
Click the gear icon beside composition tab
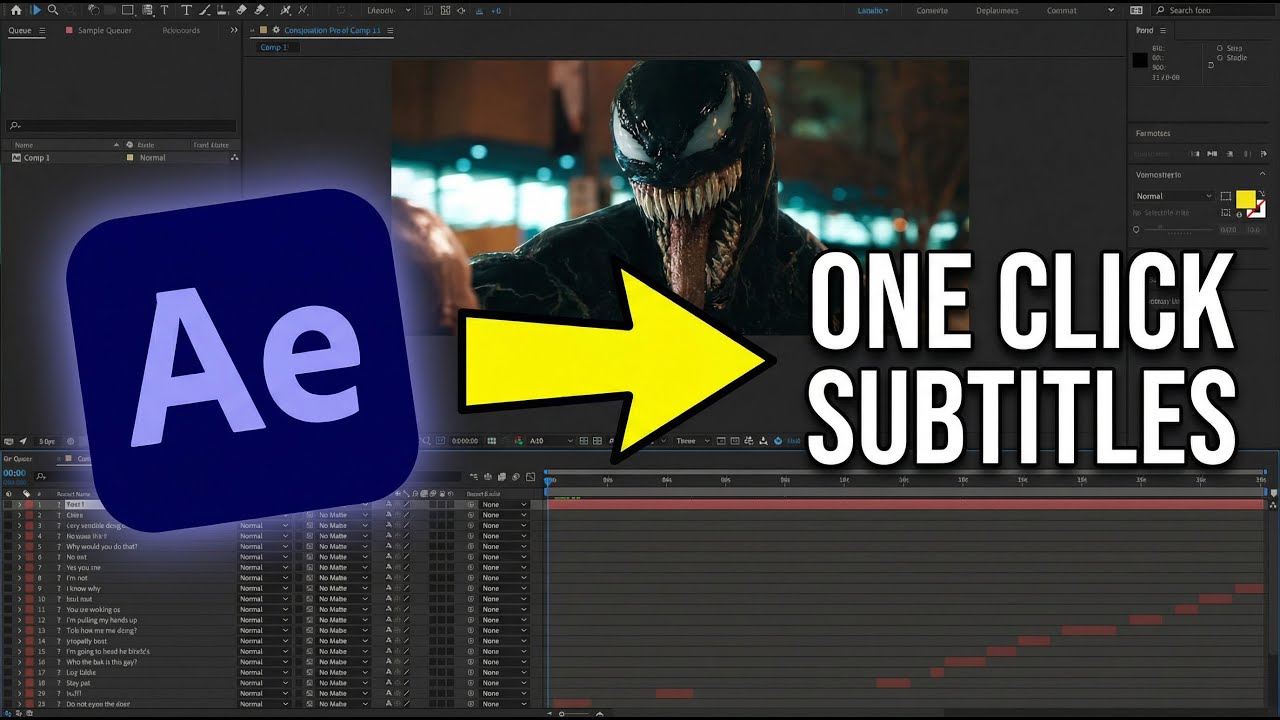click(x=276, y=31)
